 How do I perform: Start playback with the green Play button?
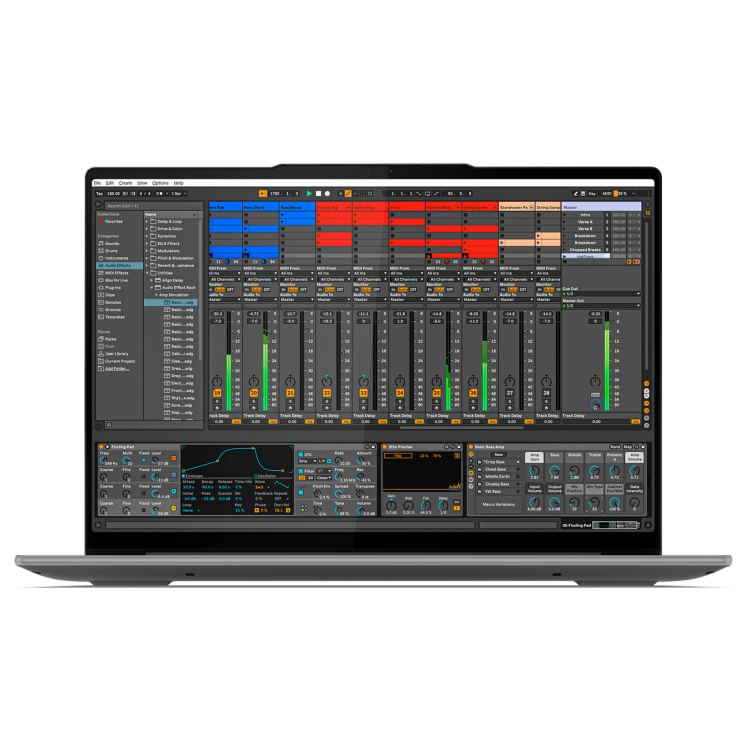(309, 193)
